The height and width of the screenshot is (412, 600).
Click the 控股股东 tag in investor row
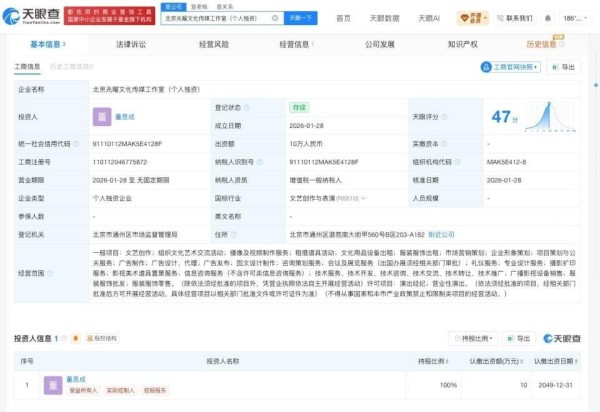[155, 390]
